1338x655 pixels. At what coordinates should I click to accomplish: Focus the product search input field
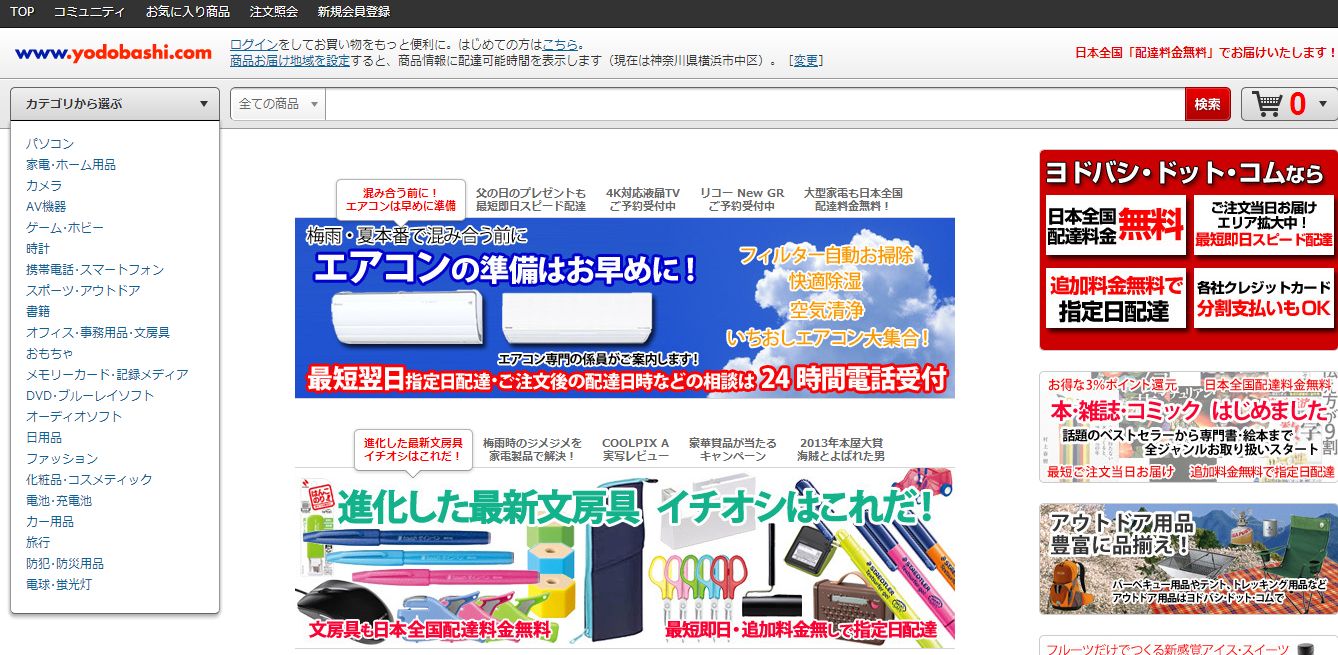755,104
